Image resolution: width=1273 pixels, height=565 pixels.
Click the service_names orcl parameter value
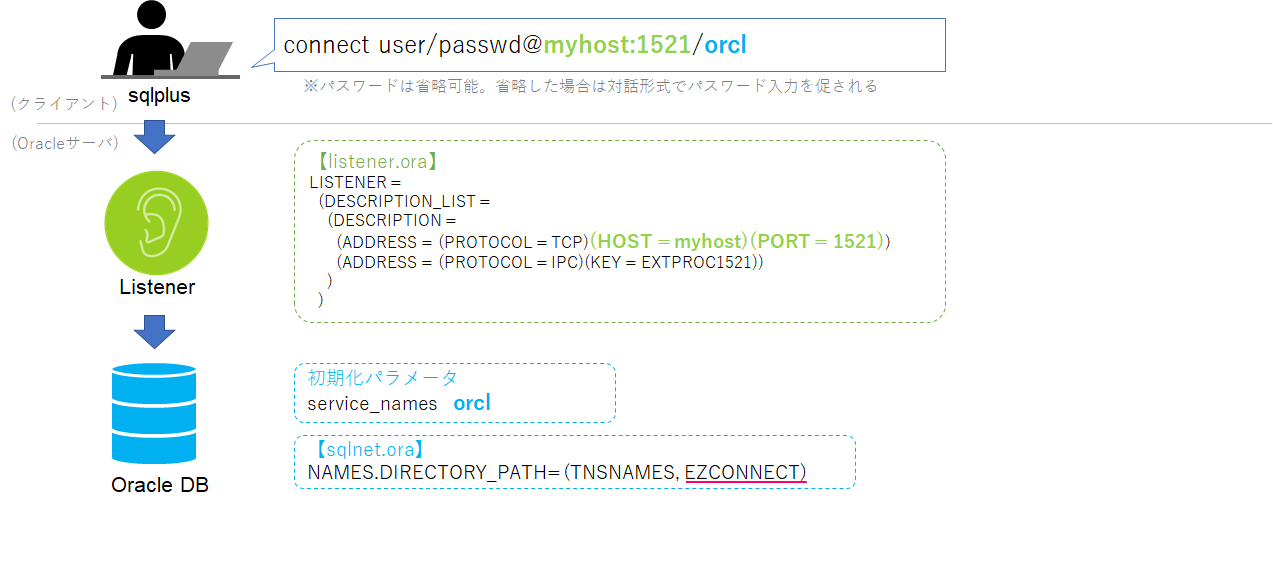472,403
